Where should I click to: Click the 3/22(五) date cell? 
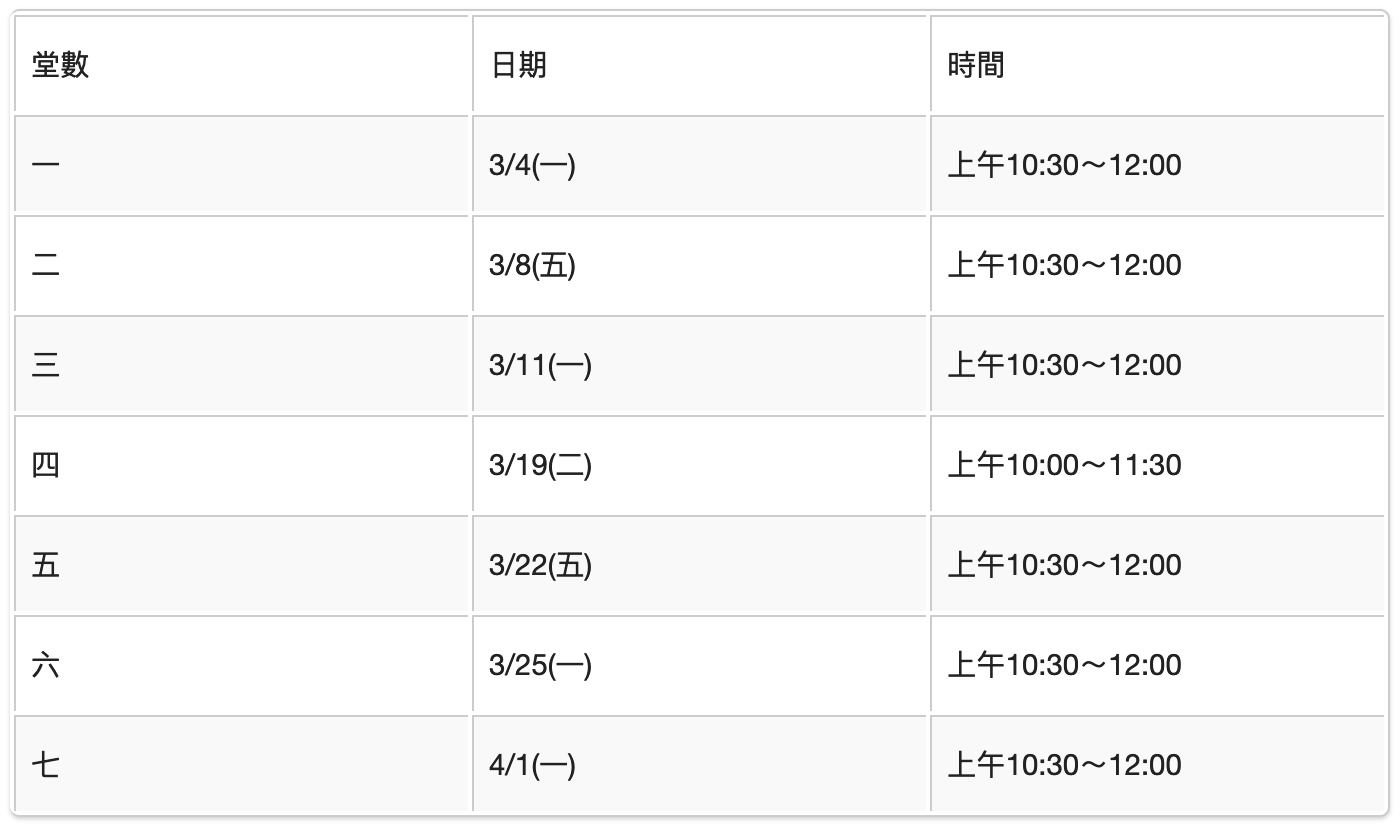540,565
